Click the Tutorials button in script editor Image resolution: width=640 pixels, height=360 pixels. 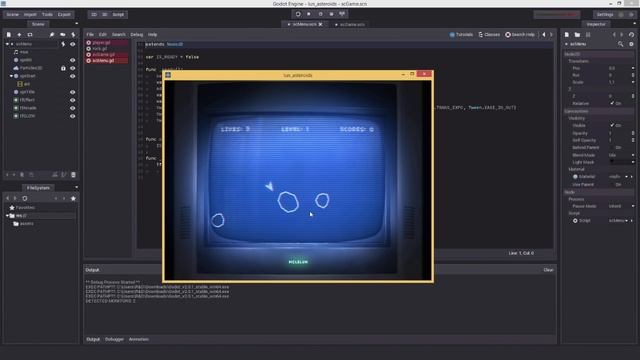461,35
